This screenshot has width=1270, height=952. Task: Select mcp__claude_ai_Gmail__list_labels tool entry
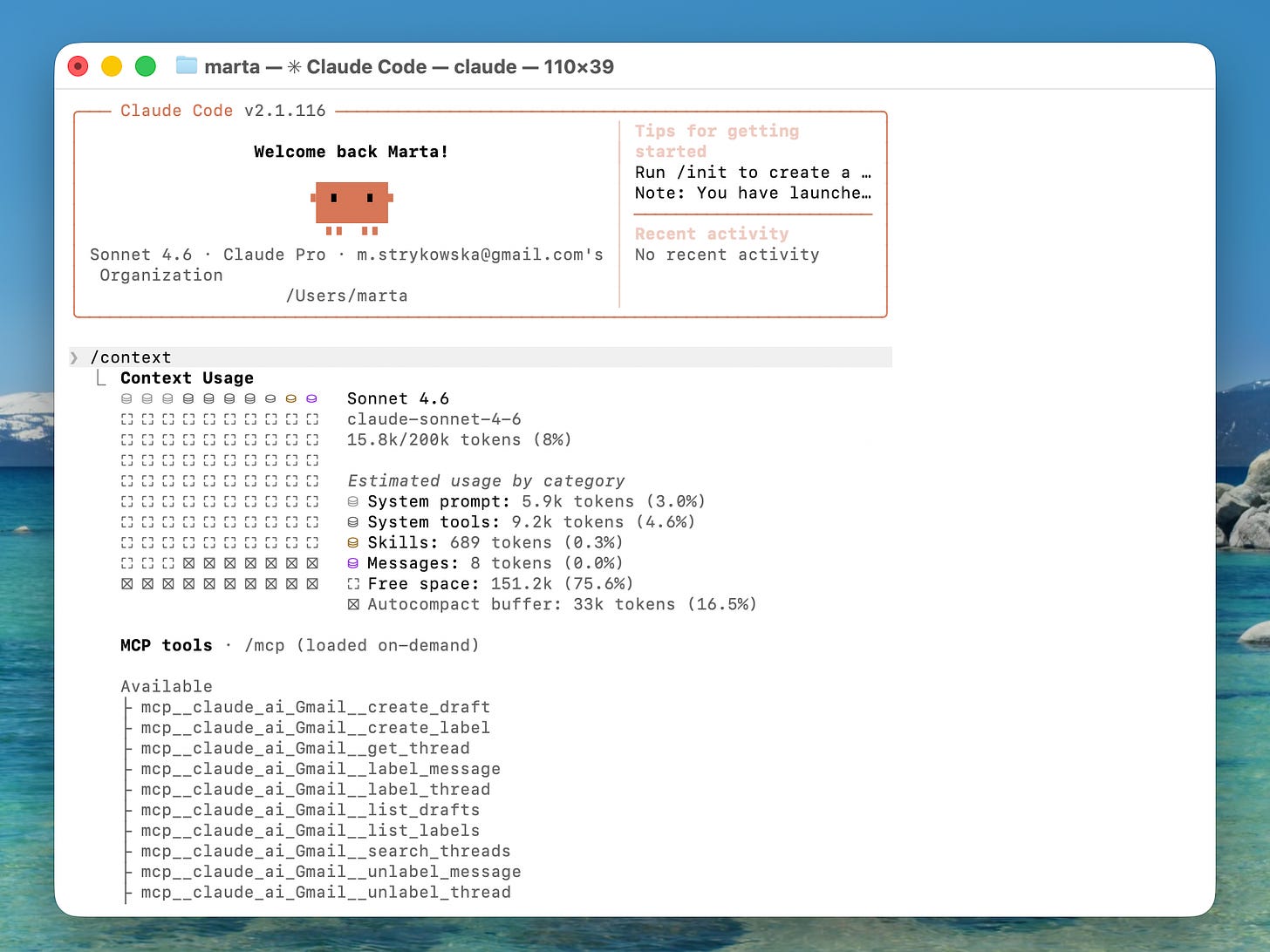(310, 831)
